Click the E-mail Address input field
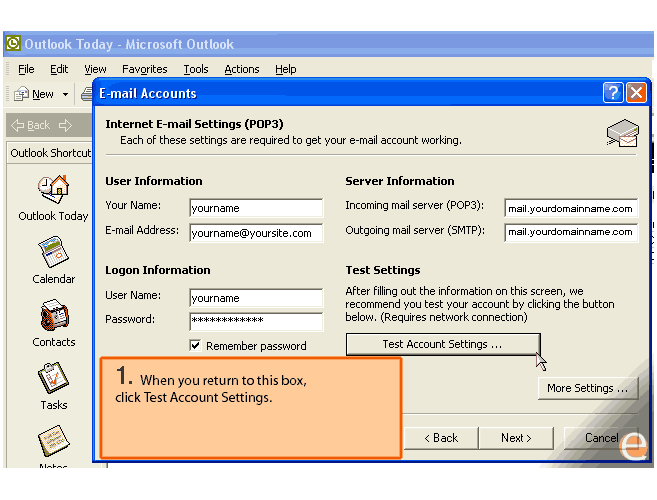The image size is (657, 500). [x=256, y=233]
